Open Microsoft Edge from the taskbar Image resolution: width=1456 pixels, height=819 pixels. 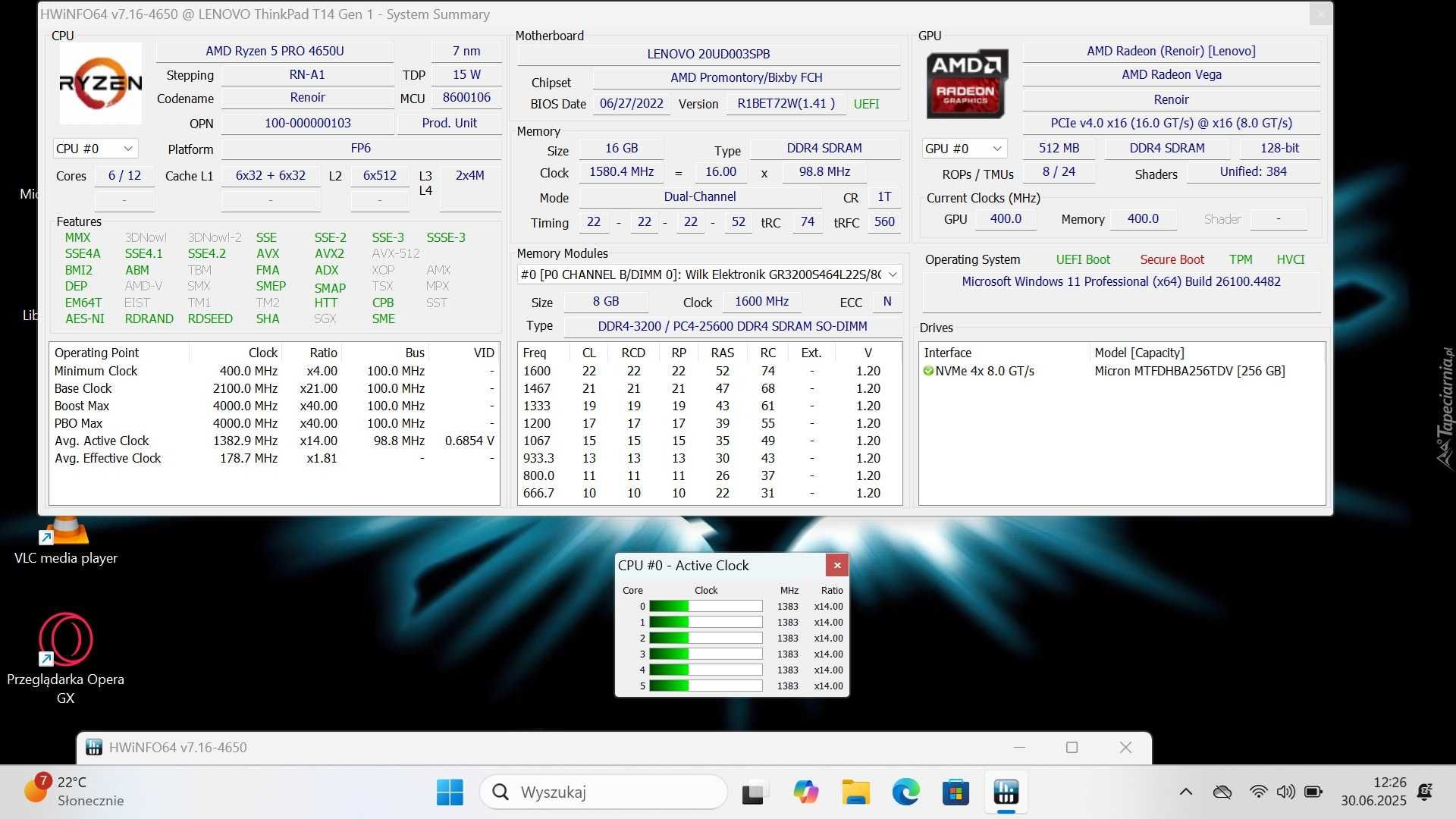click(x=905, y=792)
